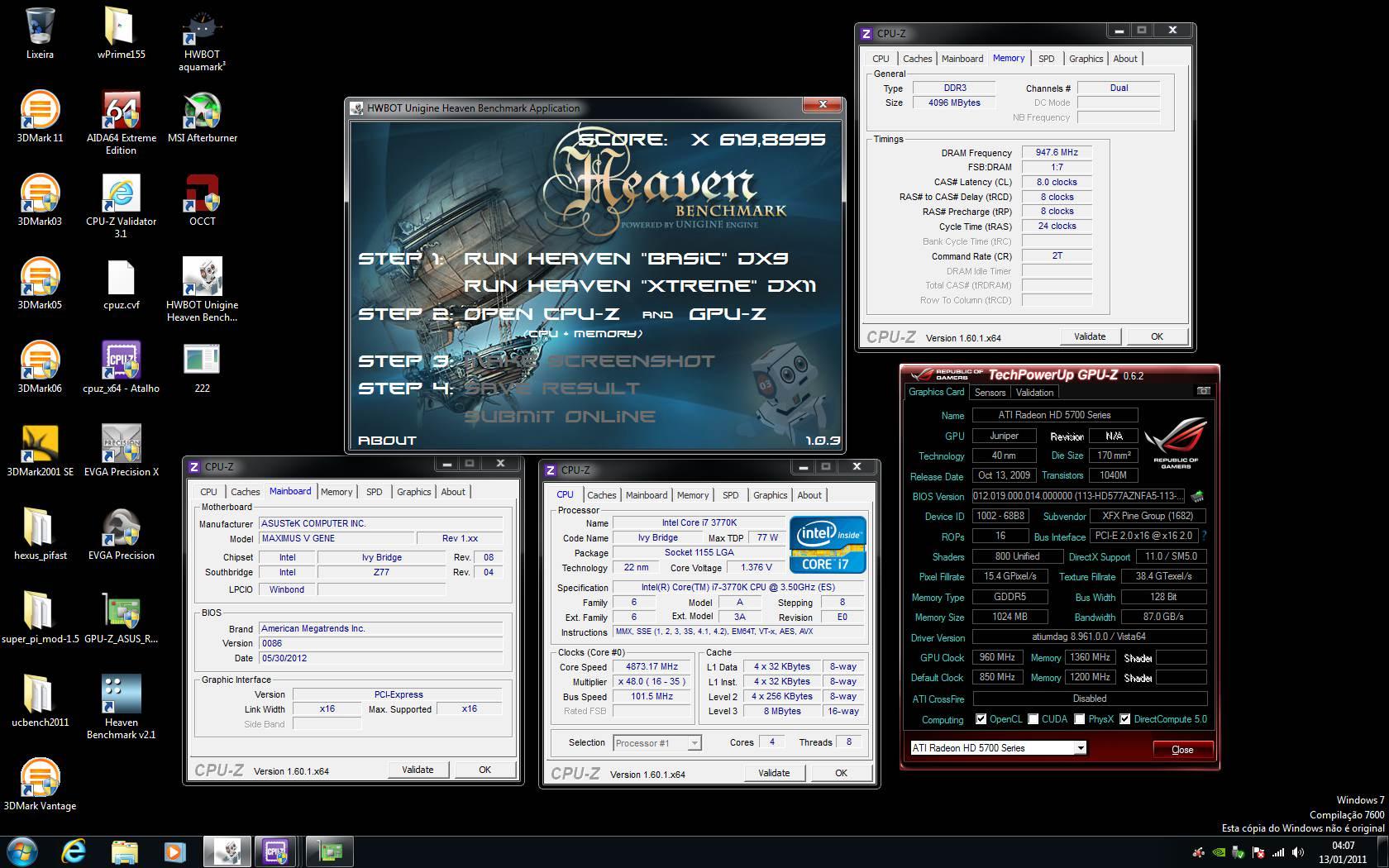Launch the OCCT desktop shortcut
Viewport: 1389px width, 868px height.
pos(202,200)
